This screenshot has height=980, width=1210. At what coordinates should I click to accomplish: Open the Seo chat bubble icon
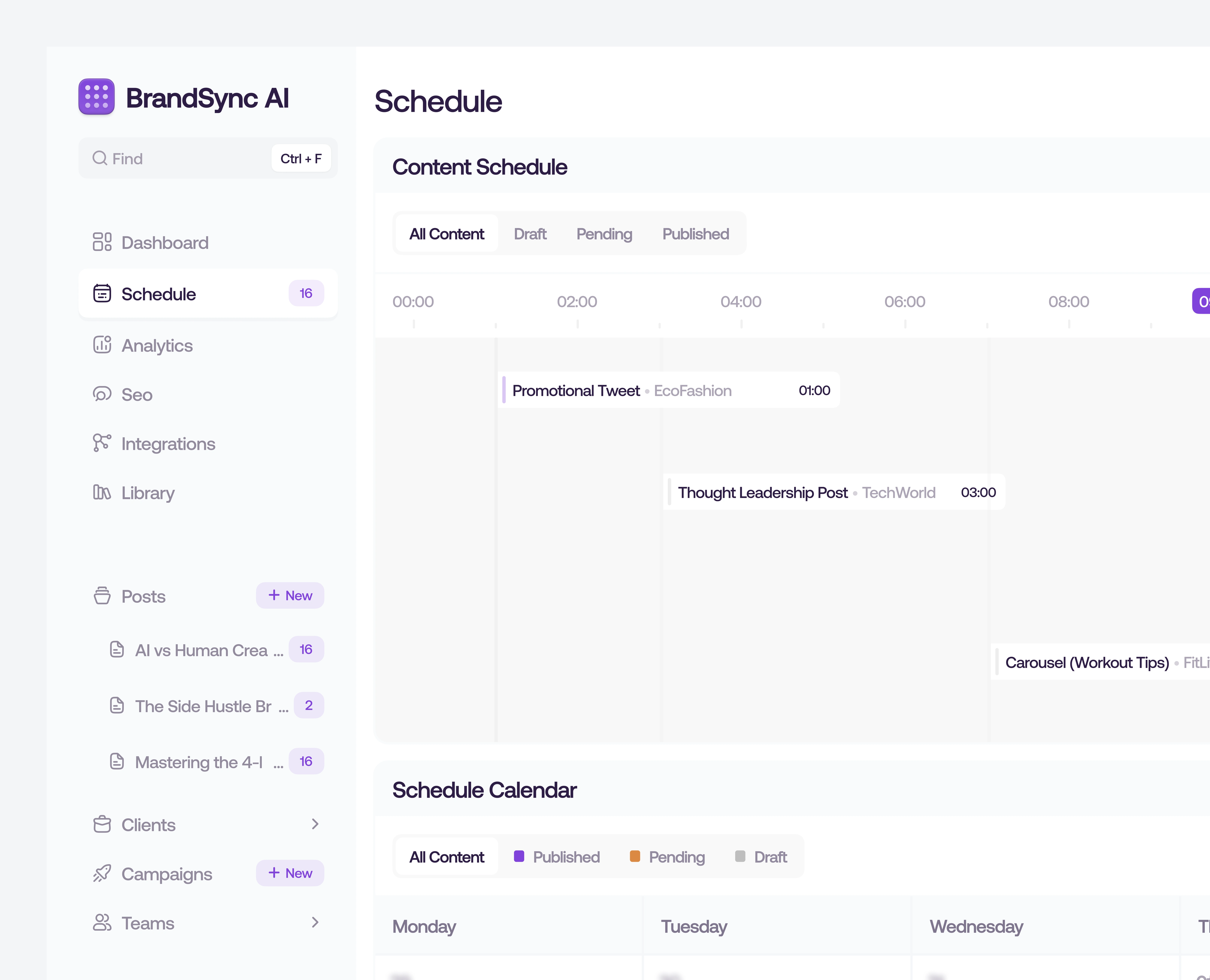click(102, 394)
